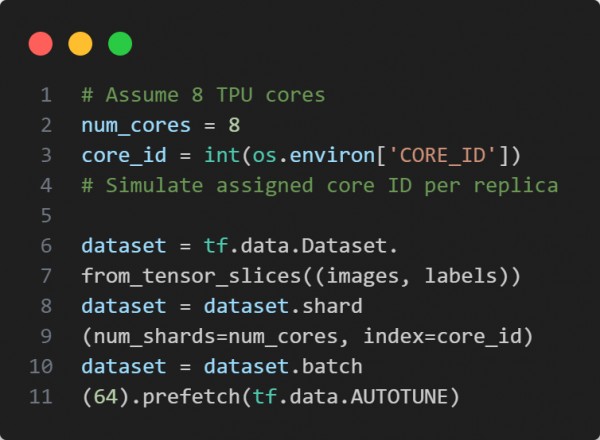Viewport: 600px width, 440px height.
Task: Click the core_id variable on line 3
Action: [x=124, y=156]
